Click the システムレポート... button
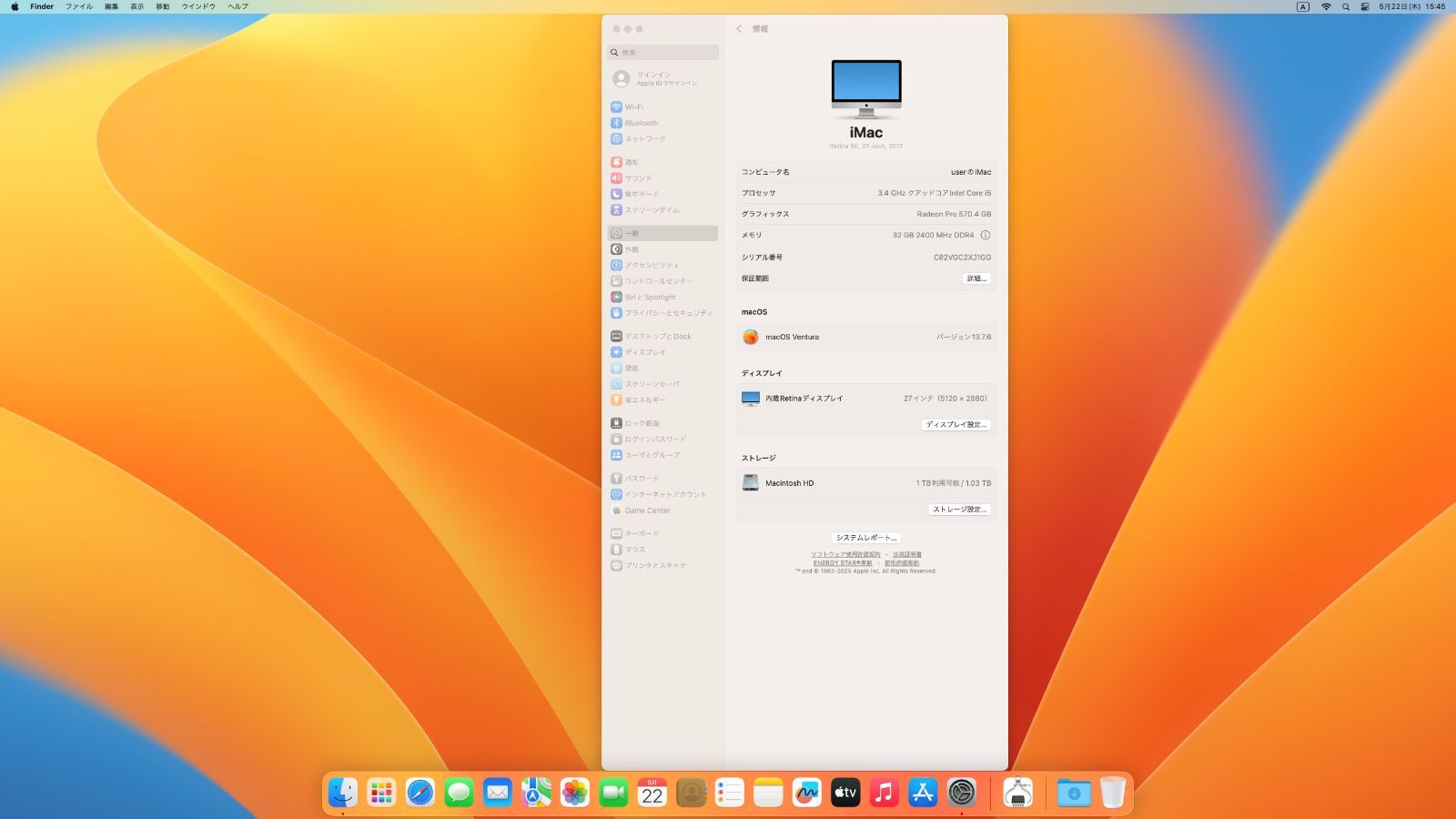Image resolution: width=1456 pixels, height=819 pixels. 866,538
